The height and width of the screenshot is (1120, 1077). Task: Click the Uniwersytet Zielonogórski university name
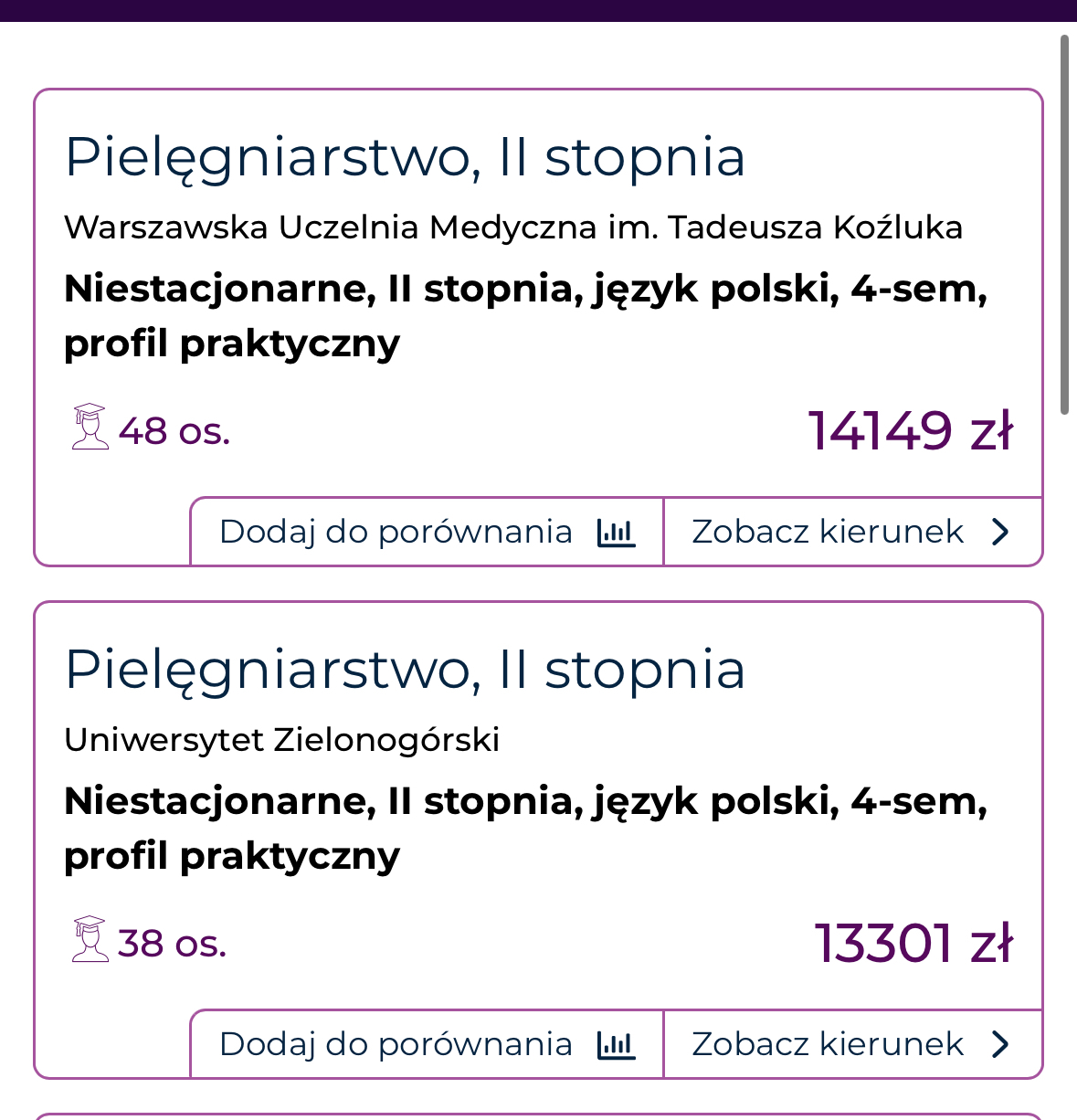(281, 740)
